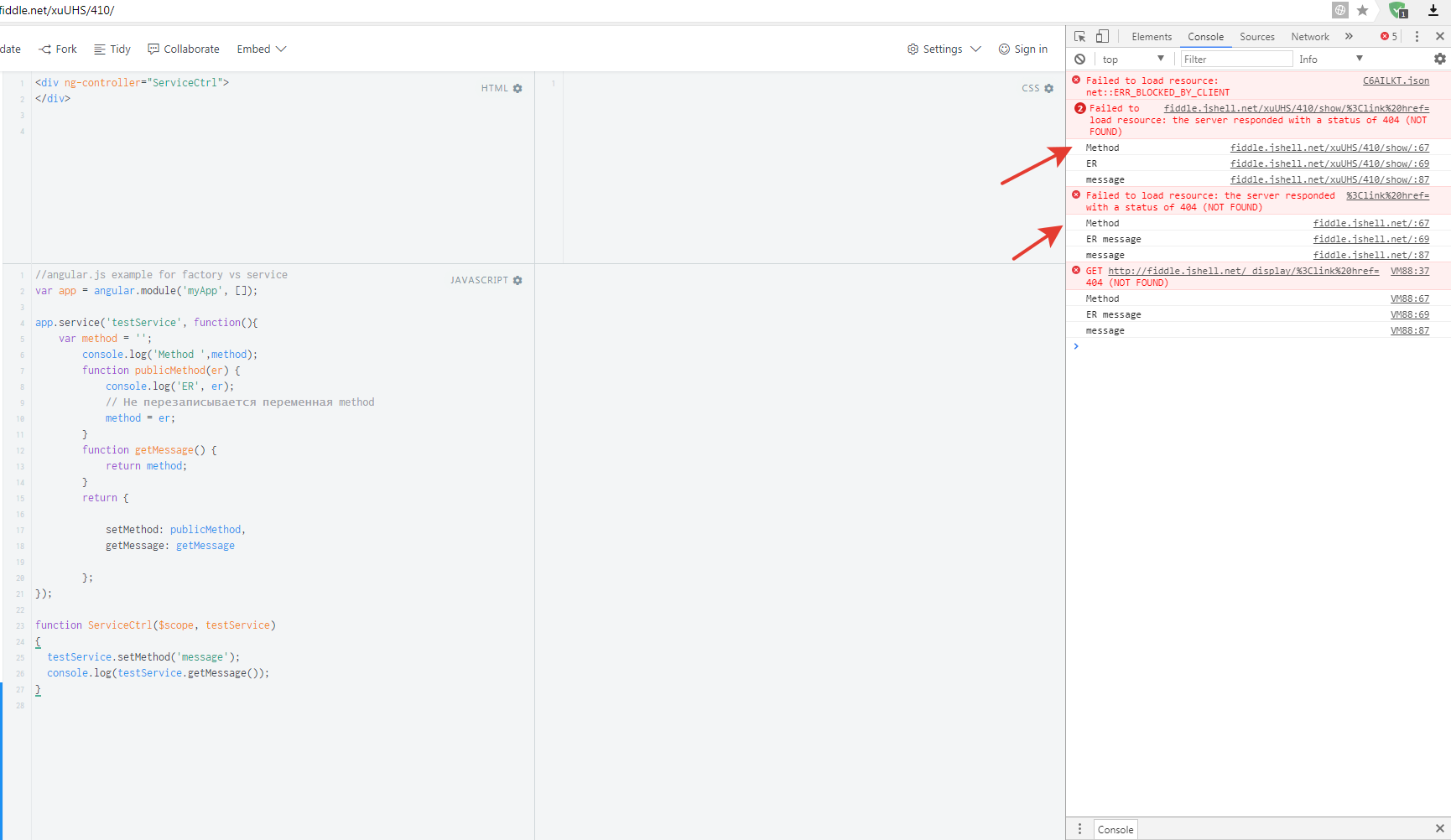Open the fiddle.jshell.net/:69 source link
Image resolution: width=1451 pixels, height=840 pixels.
[1371, 240]
